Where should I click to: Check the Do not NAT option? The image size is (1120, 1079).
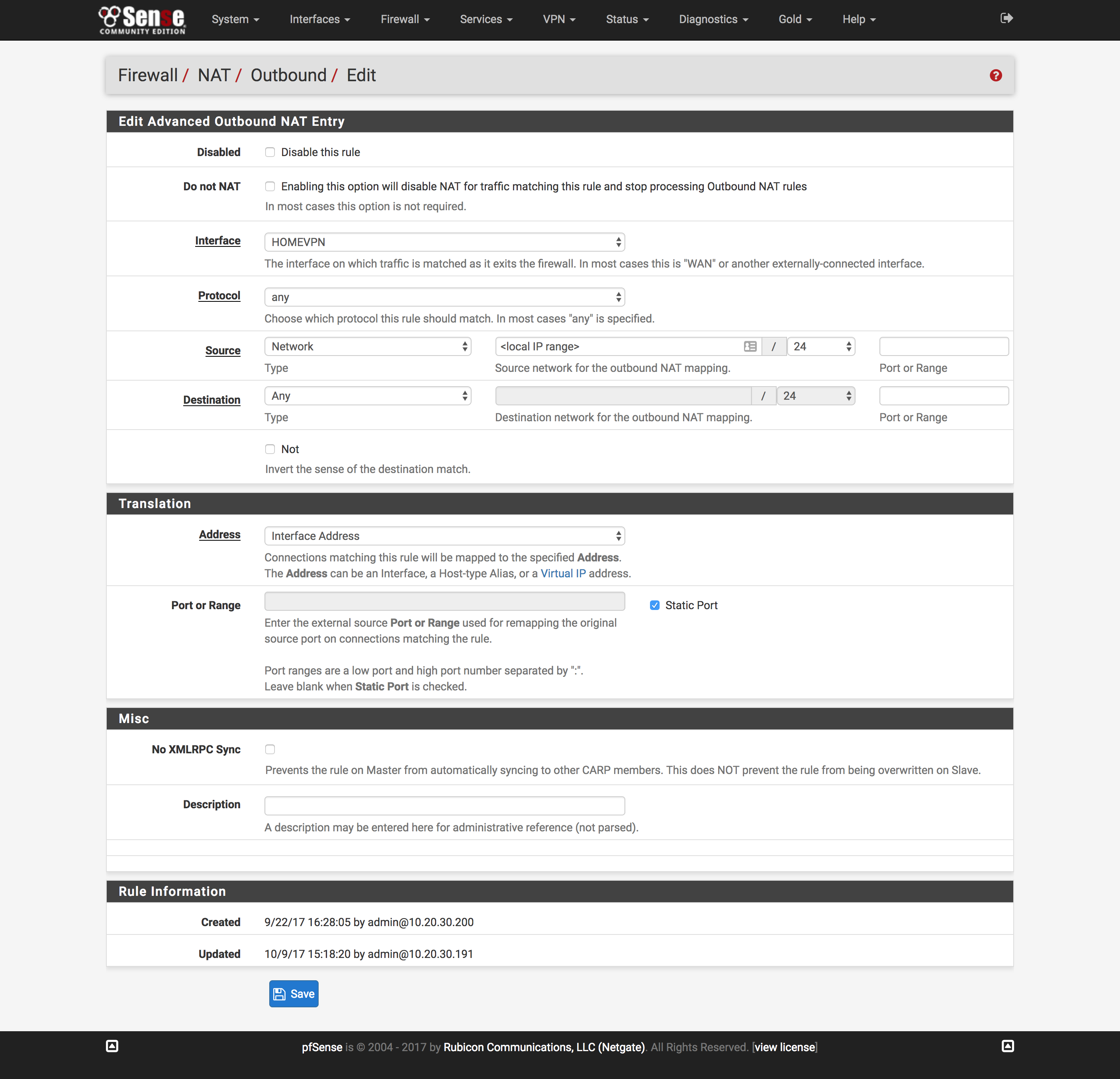point(270,186)
